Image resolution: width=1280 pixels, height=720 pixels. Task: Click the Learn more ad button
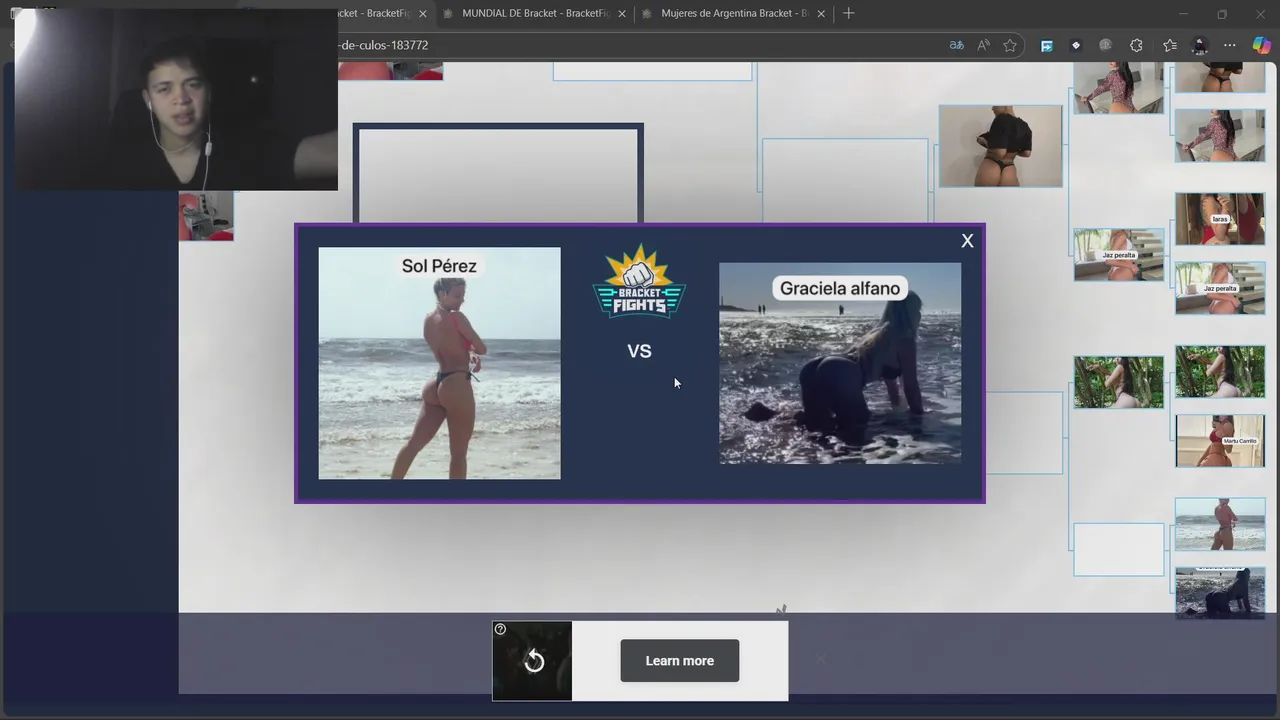pyautogui.click(x=680, y=661)
